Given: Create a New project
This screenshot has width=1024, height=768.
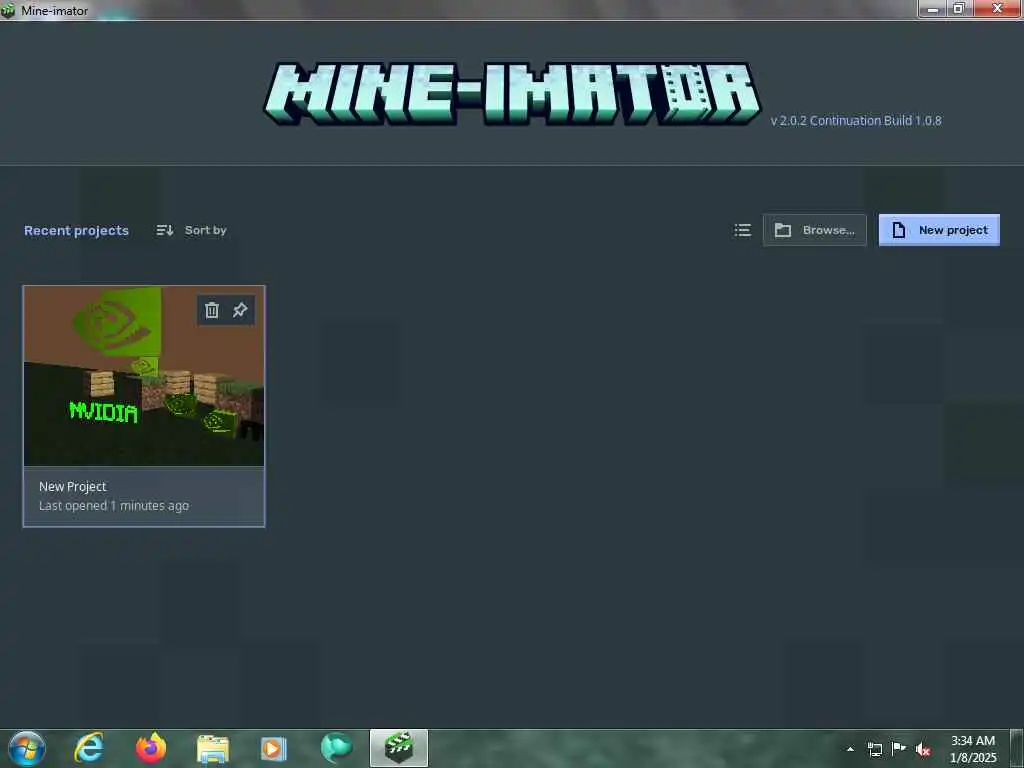Looking at the screenshot, I should [x=939, y=230].
